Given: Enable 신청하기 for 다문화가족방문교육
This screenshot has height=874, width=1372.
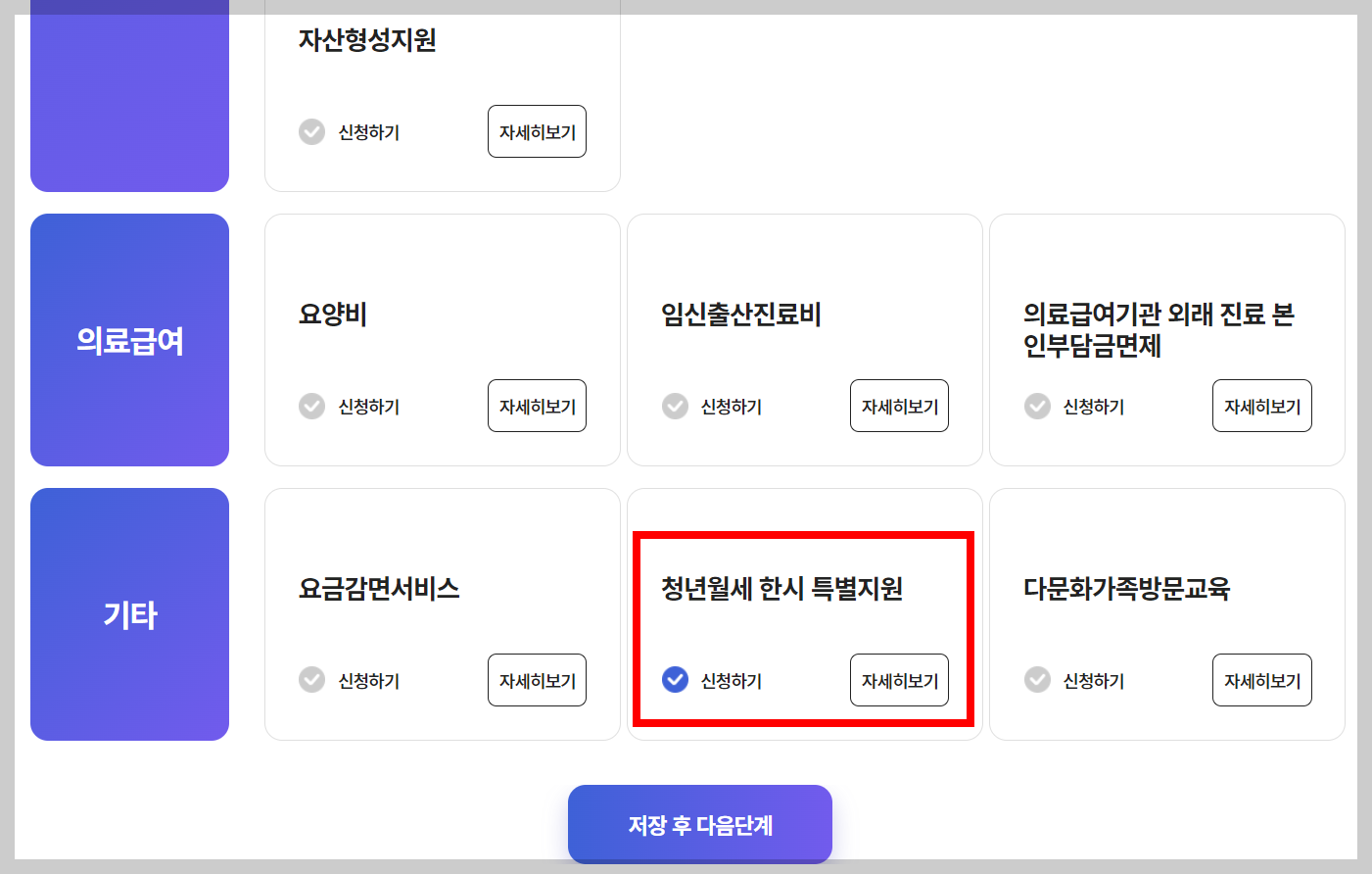Looking at the screenshot, I should pos(1037,680).
